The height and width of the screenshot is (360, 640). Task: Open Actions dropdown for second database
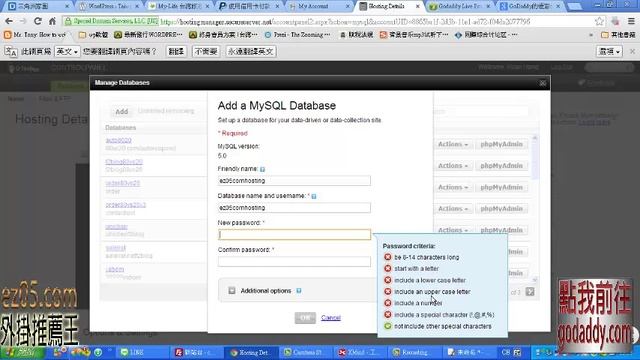[453, 166]
